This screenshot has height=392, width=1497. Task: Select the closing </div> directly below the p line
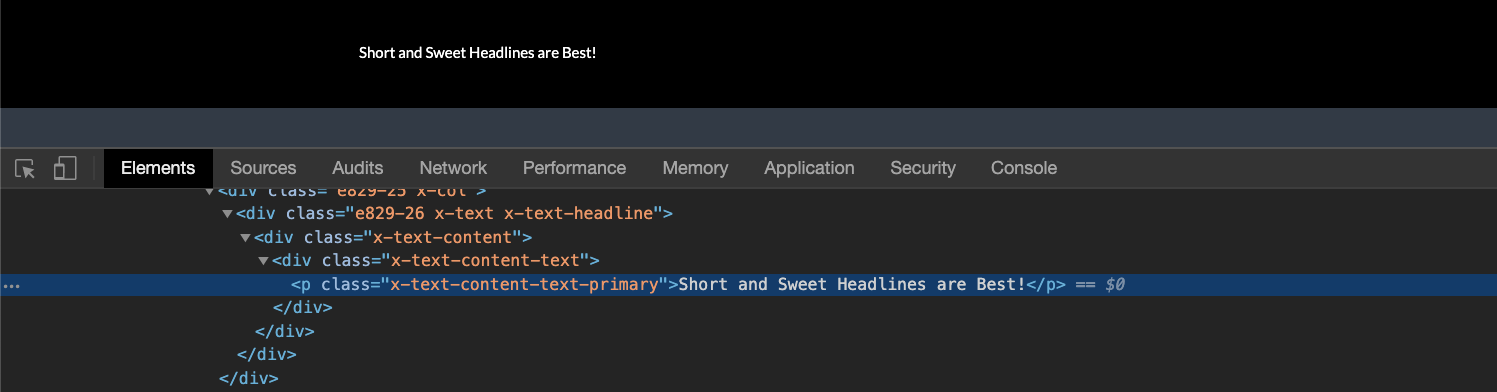(303, 308)
